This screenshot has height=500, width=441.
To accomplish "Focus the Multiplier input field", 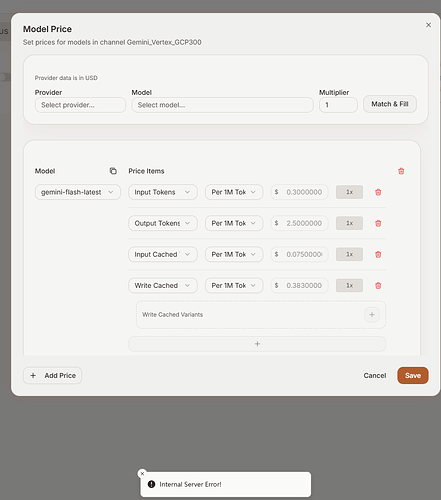I will 338,105.
